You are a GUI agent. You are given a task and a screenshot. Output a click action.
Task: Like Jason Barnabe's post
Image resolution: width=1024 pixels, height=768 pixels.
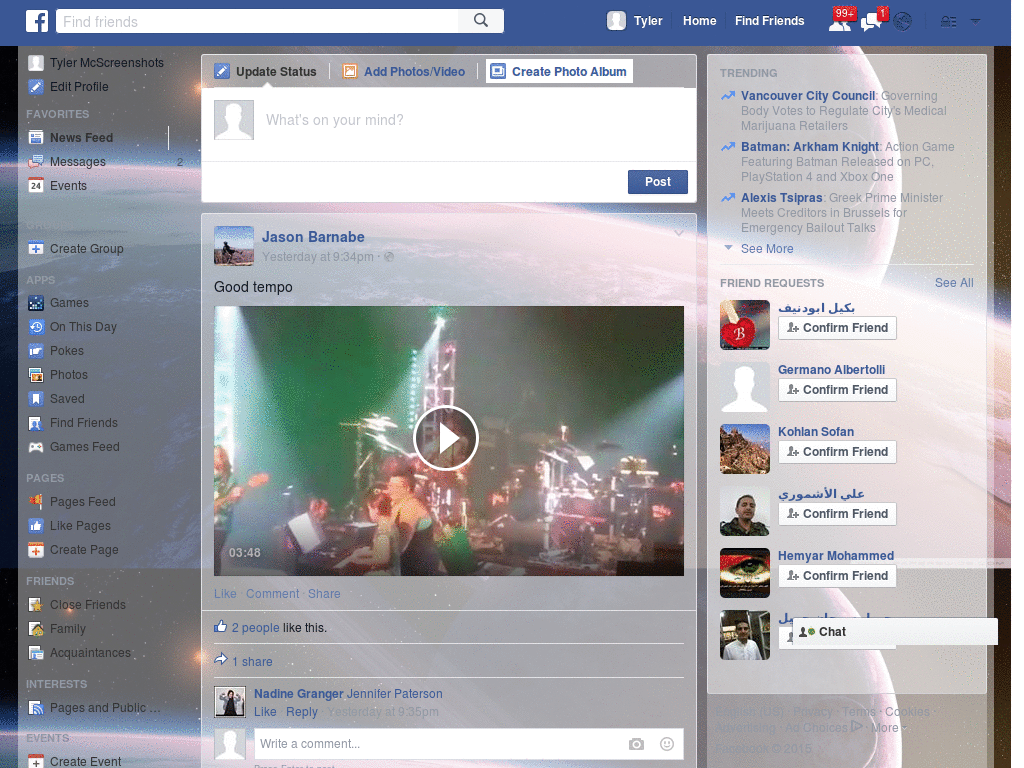point(225,594)
